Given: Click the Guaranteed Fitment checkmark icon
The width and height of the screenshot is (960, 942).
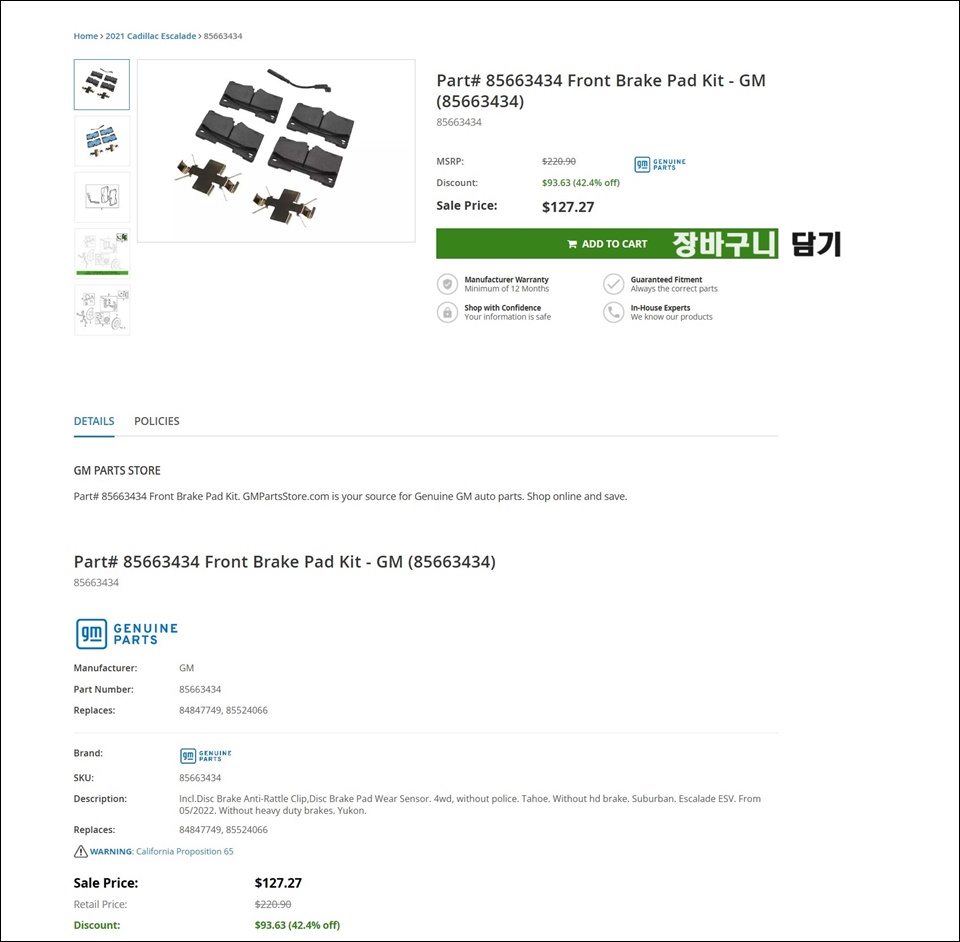Looking at the screenshot, I should pos(613,284).
